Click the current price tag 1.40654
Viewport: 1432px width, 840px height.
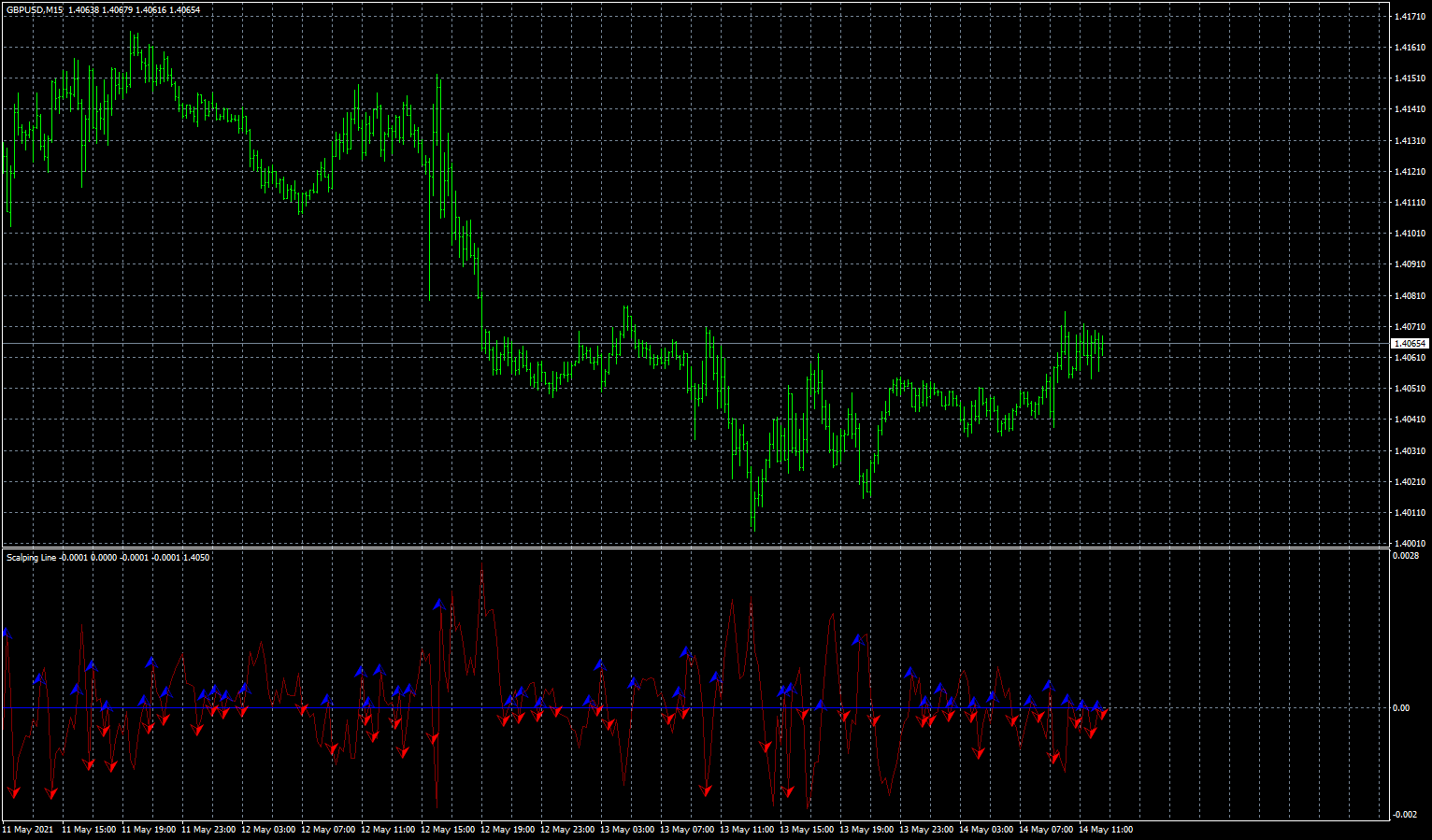pos(1410,344)
